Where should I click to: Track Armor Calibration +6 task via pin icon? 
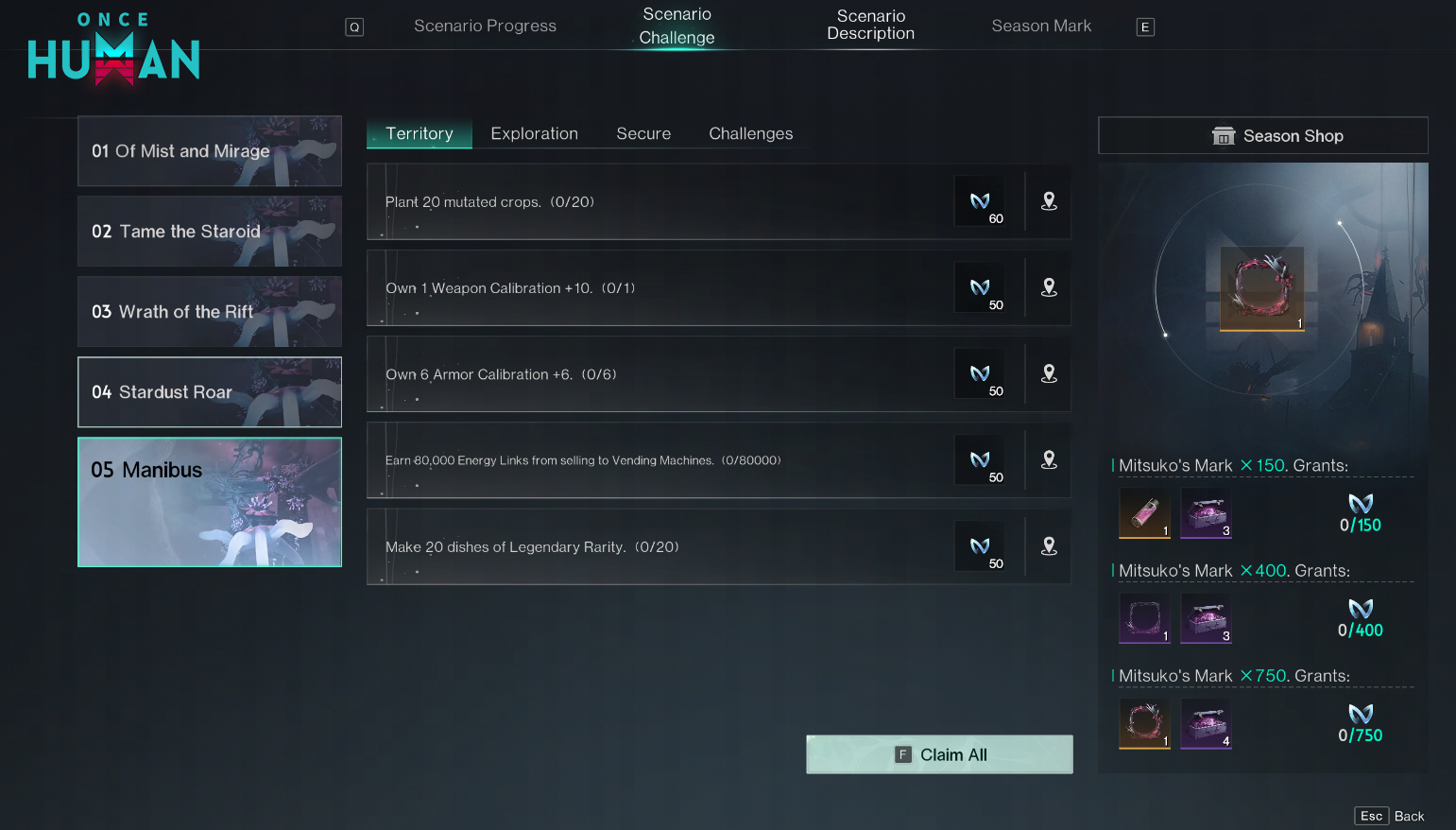coord(1049,373)
